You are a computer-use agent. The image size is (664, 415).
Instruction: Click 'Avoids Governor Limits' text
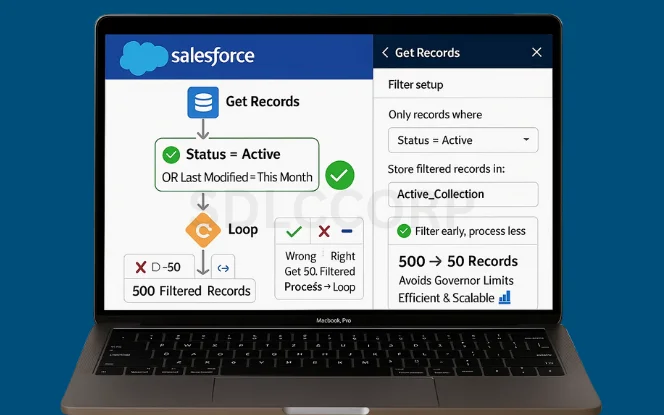pos(456,280)
